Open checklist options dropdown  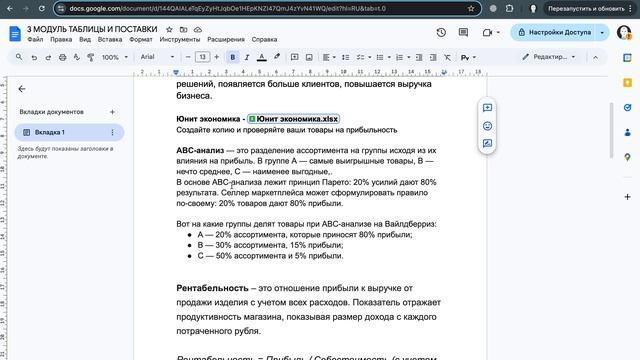tap(364, 58)
